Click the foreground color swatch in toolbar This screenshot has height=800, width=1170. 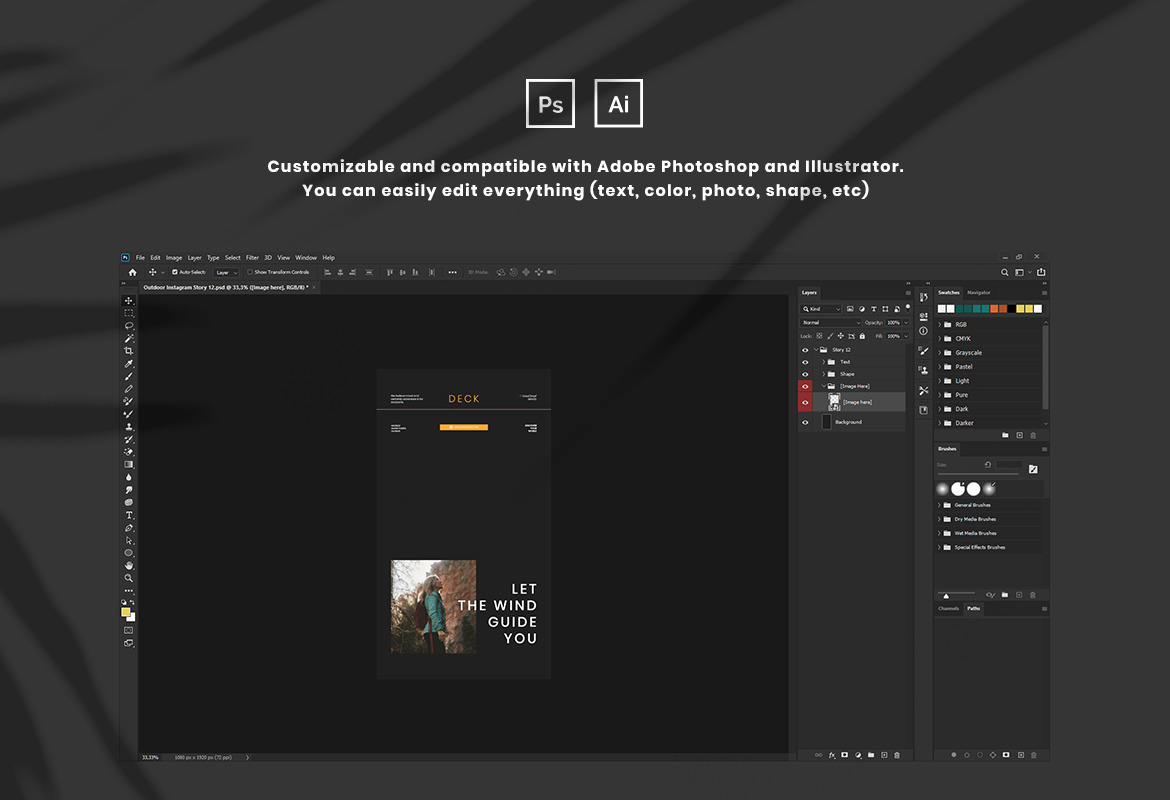[126, 612]
